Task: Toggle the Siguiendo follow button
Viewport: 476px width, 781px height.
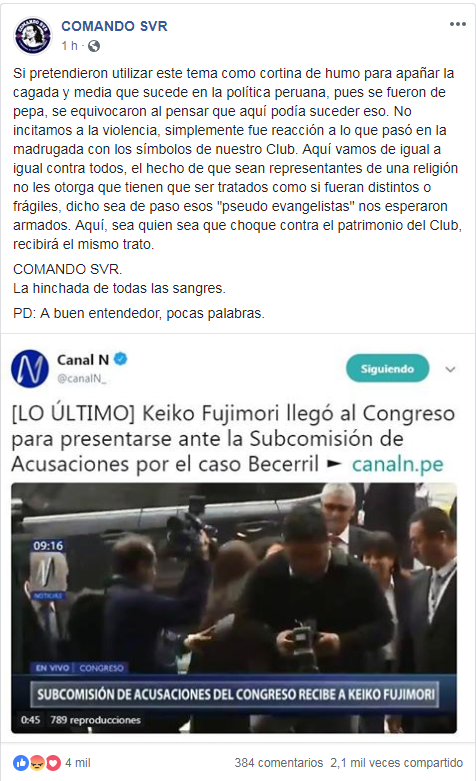Action: tap(387, 369)
